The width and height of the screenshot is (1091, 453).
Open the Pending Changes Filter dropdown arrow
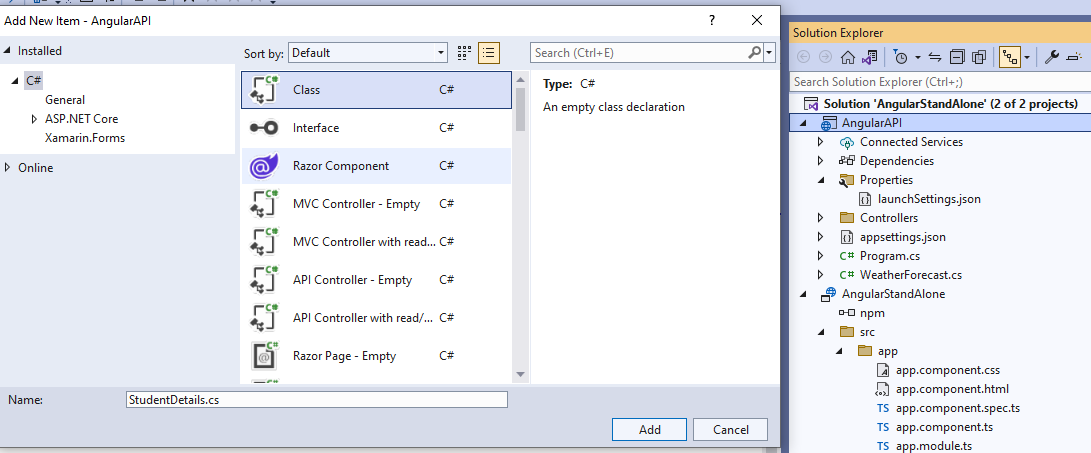[917, 57]
